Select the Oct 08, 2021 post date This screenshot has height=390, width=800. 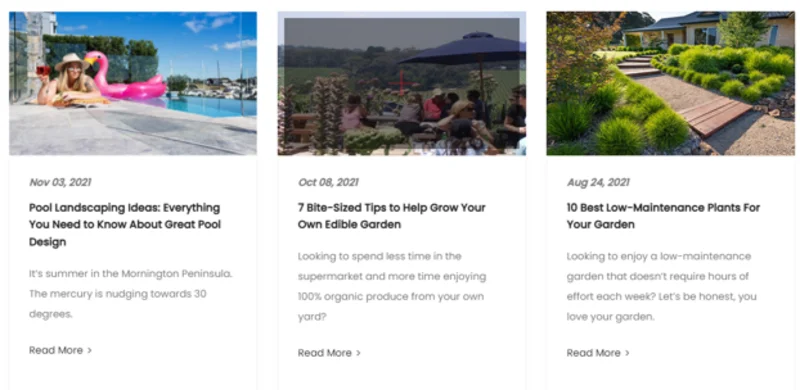coord(328,182)
